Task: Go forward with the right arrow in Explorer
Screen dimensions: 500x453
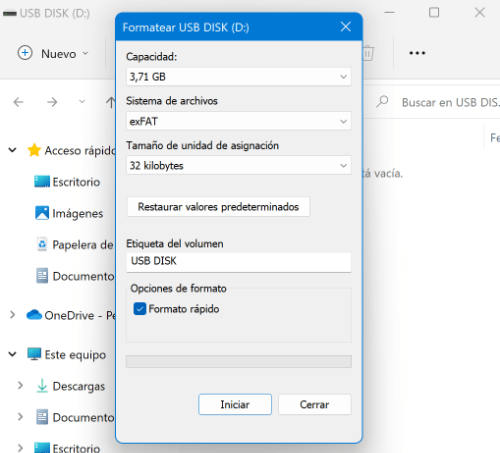Action: [52, 102]
